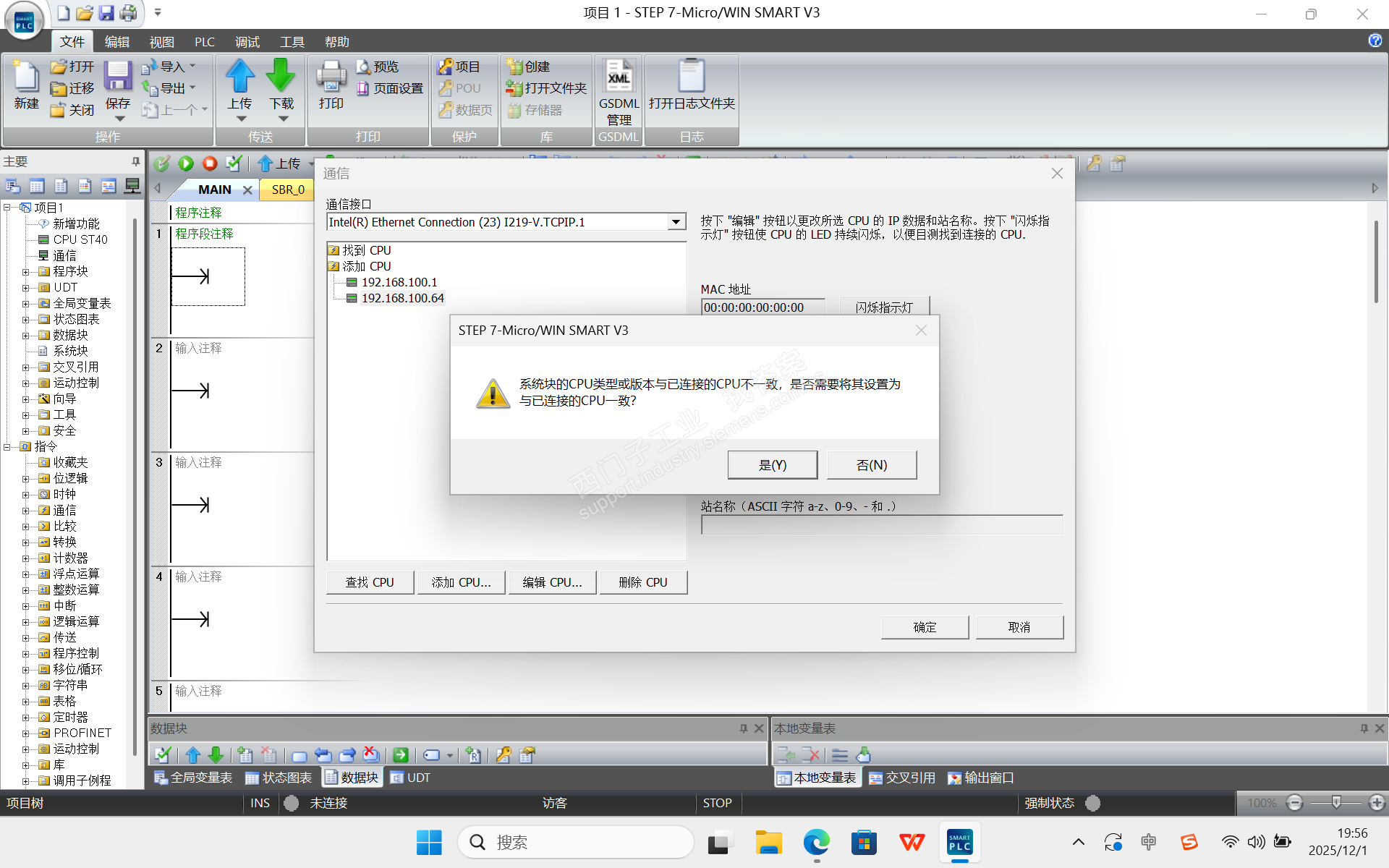This screenshot has height=868, width=1389.
Task: Click the green Run PLC icon
Action: tap(186, 163)
